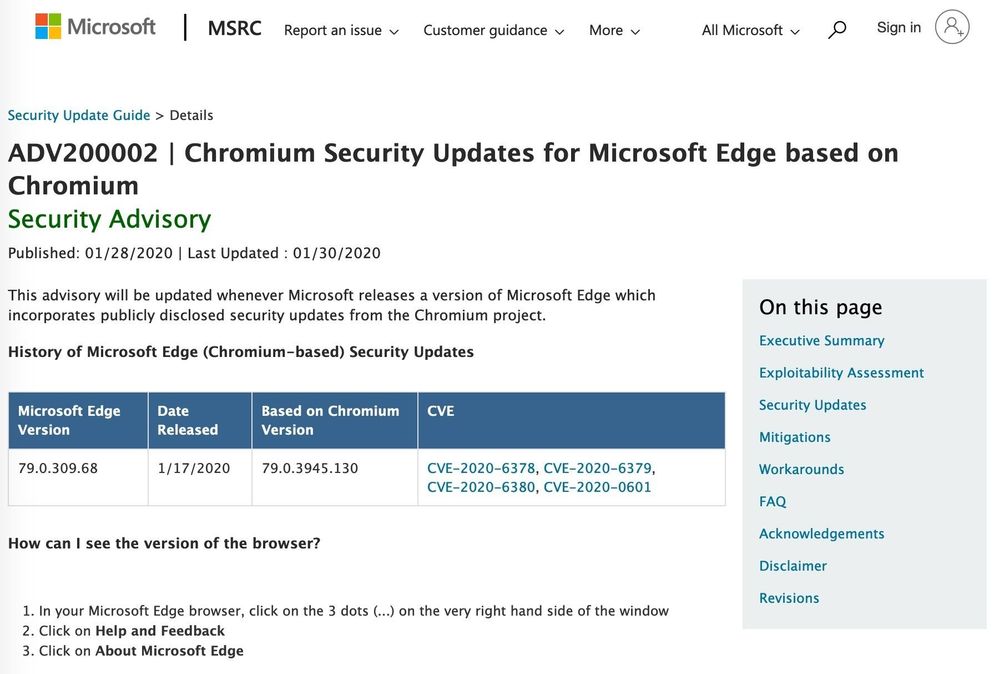
Task: Click the Microsoft logo
Action: click(95, 27)
